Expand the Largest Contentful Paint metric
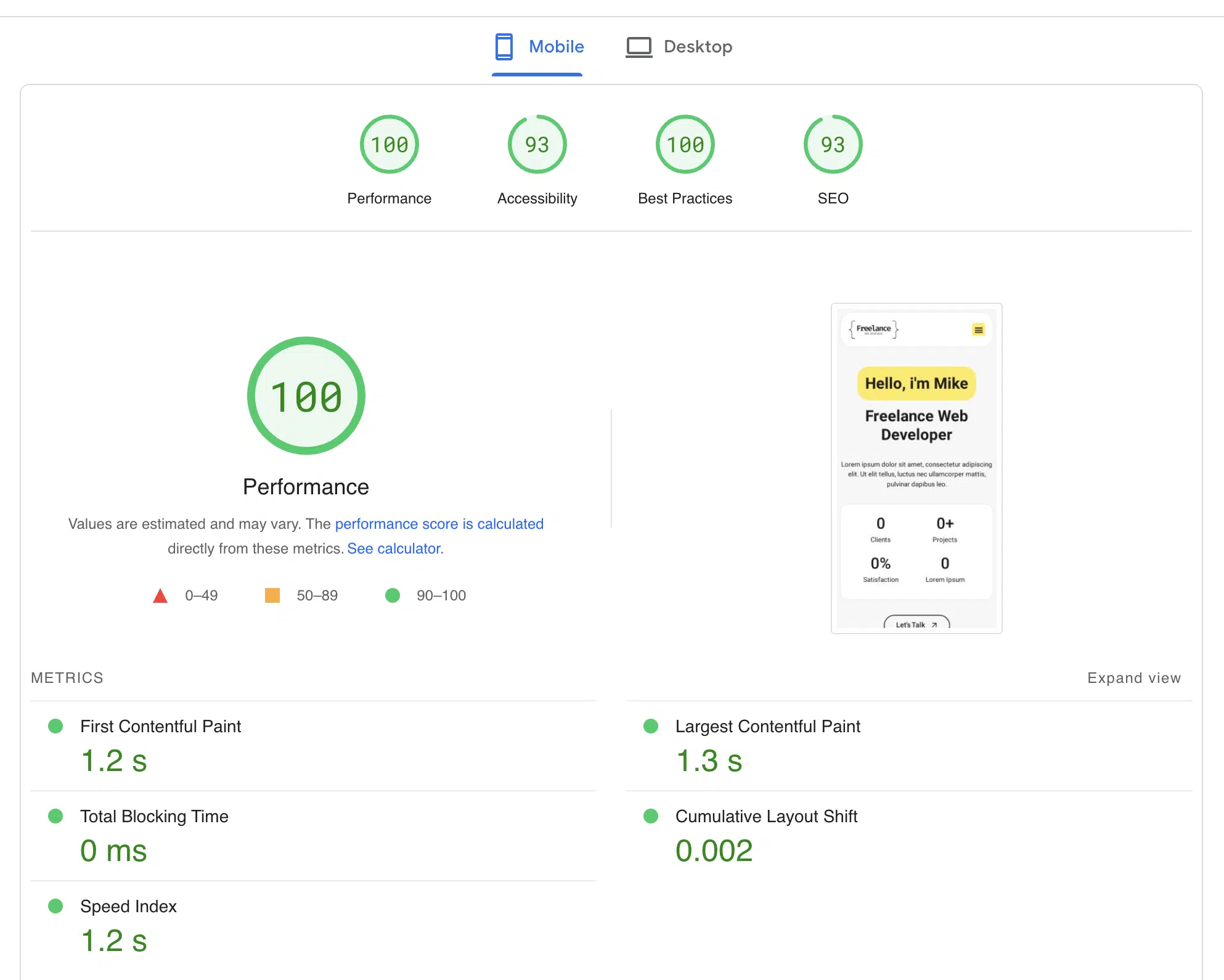Image resolution: width=1224 pixels, height=980 pixels. pyautogui.click(x=767, y=727)
